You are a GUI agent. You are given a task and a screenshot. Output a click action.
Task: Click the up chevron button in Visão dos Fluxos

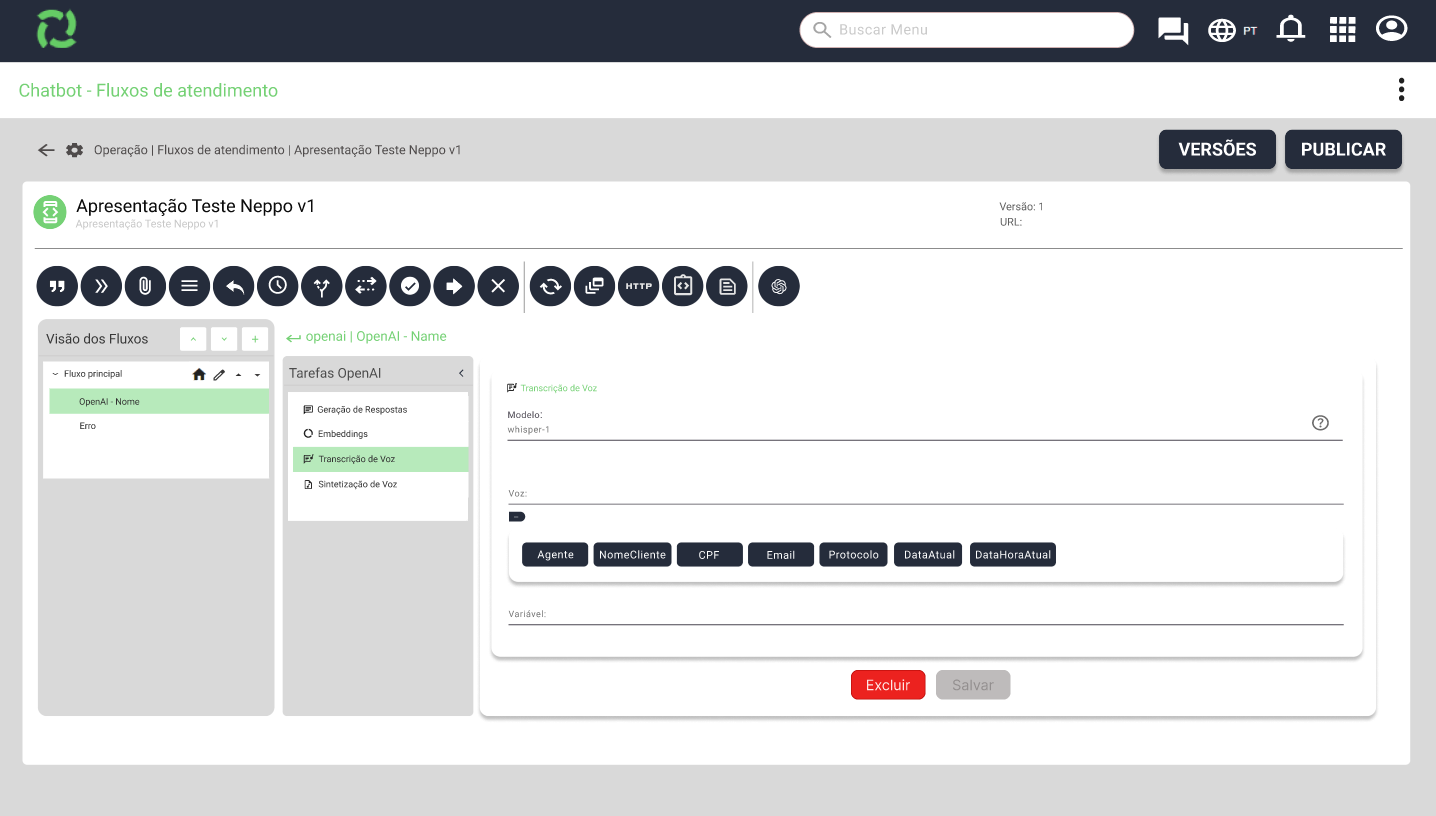193,339
